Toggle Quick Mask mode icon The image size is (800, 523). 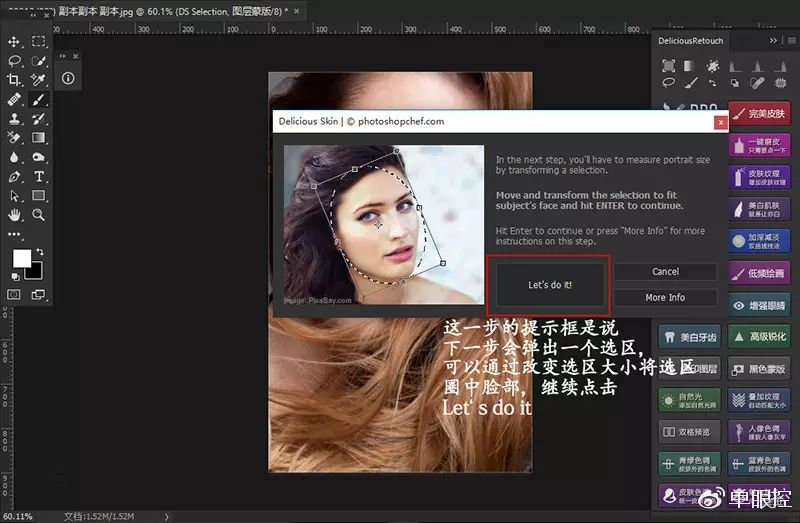(x=14, y=294)
